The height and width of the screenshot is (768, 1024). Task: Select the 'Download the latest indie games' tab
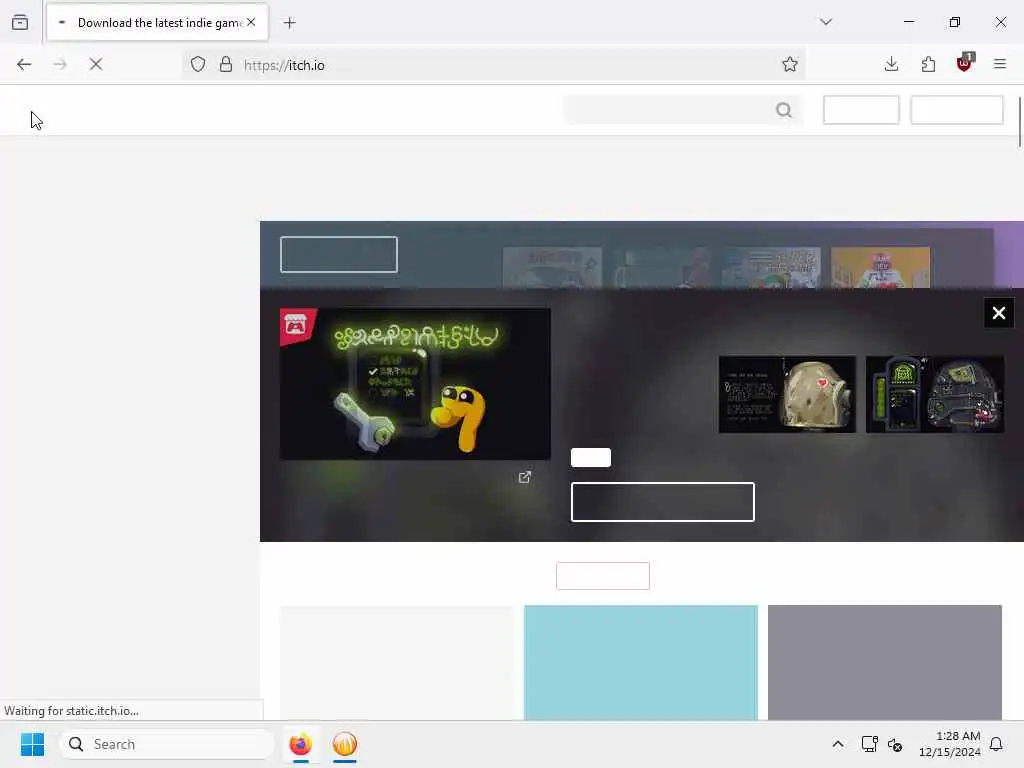tap(157, 23)
